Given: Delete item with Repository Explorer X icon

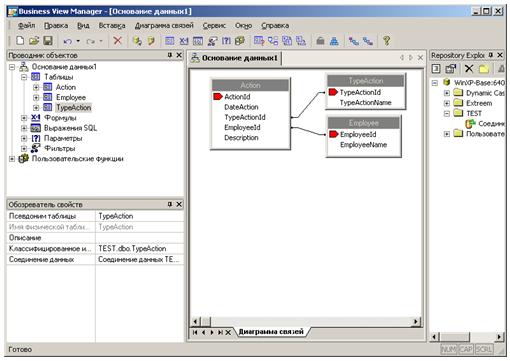Looking at the screenshot, I should 469,69.
